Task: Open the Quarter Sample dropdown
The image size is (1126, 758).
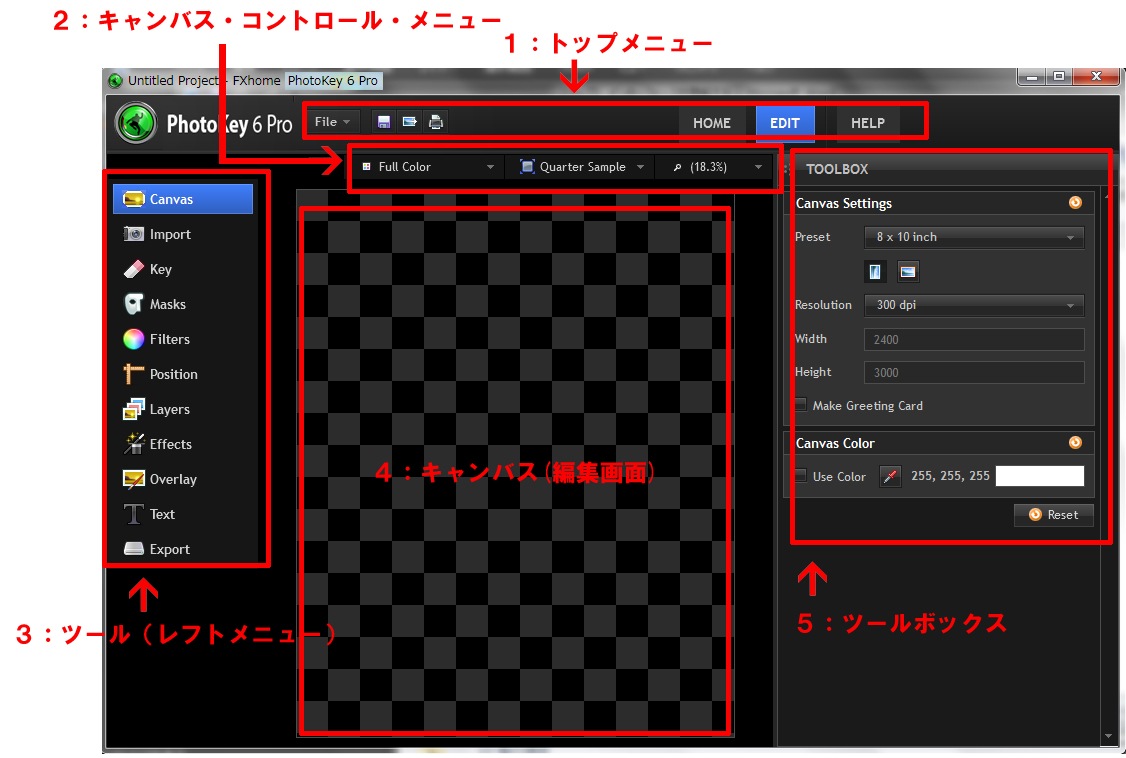Action: tap(583, 167)
